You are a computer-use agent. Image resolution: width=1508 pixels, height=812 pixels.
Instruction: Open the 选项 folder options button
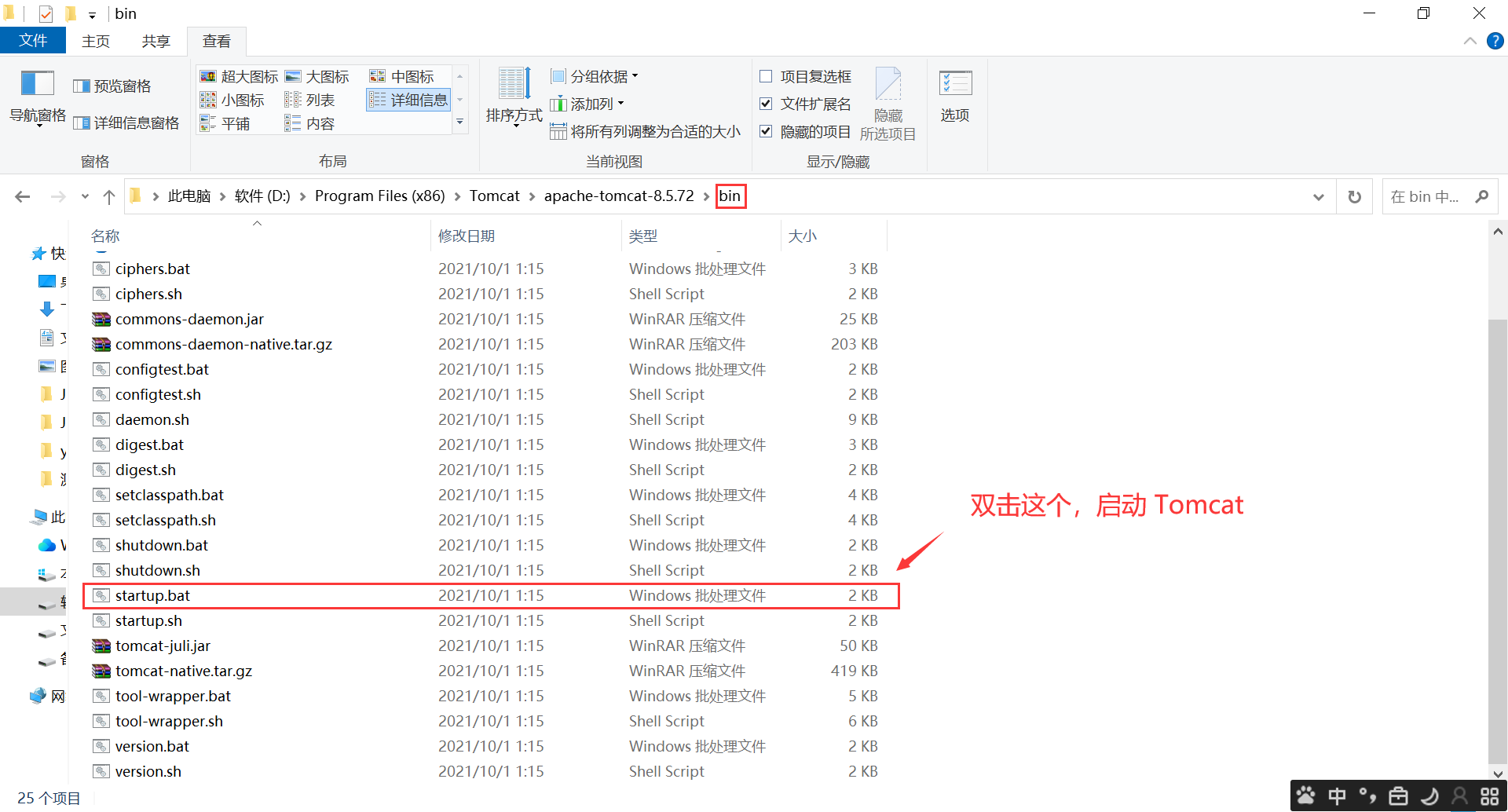click(x=955, y=97)
